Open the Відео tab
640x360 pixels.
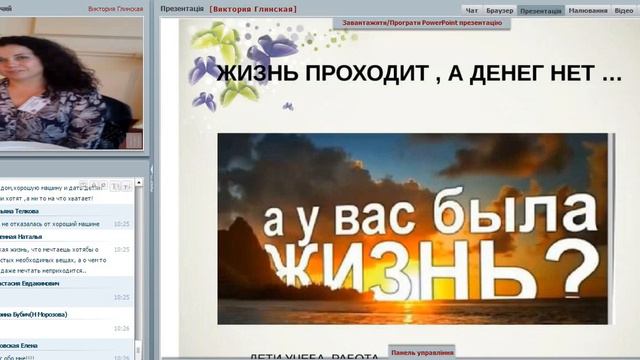coord(624,11)
